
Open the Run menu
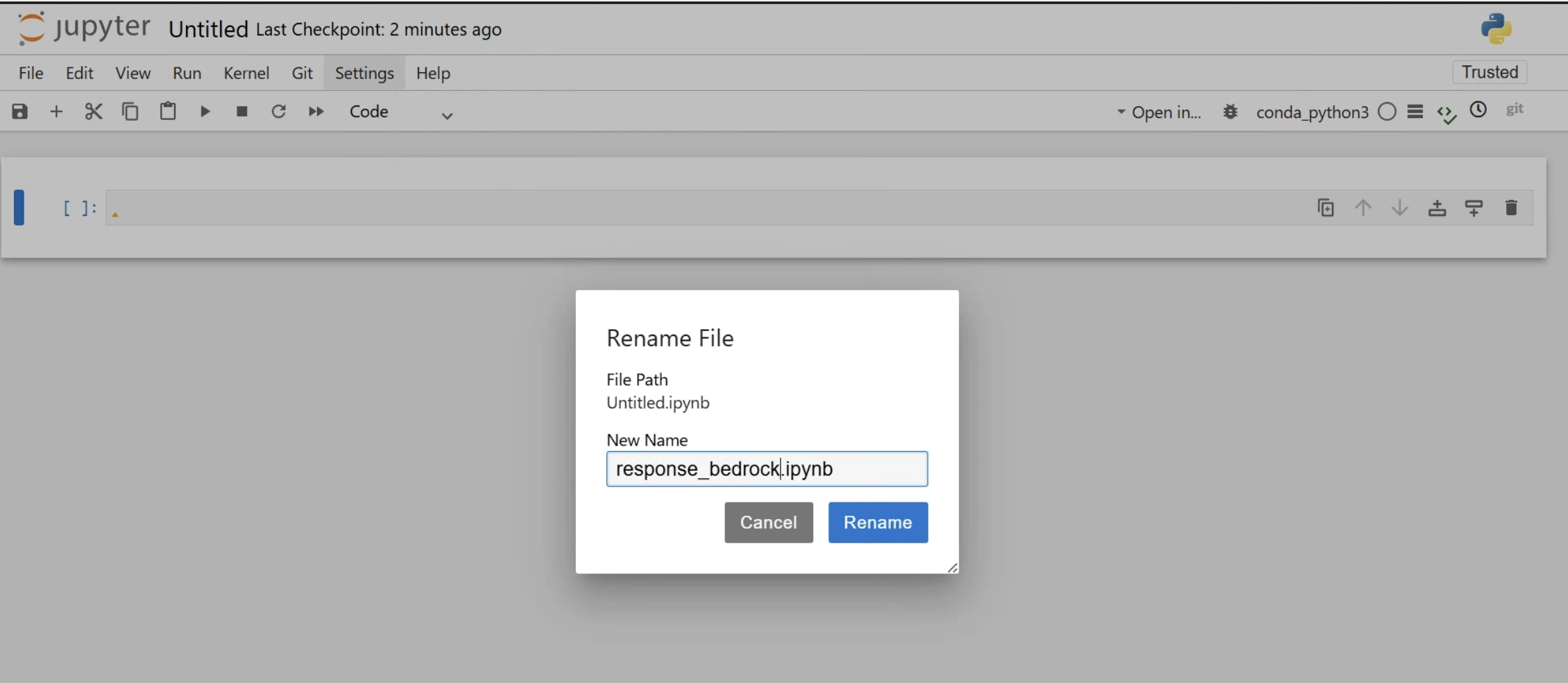tap(187, 73)
